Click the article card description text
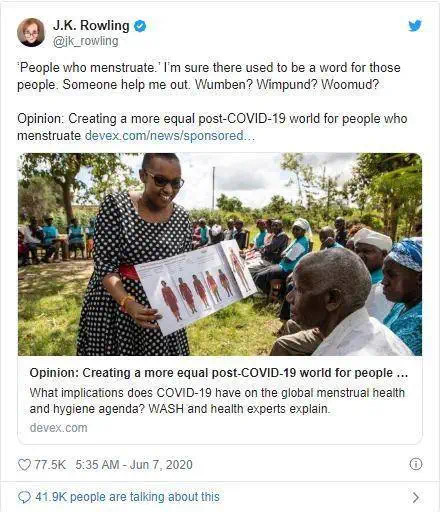 tap(217, 401)
